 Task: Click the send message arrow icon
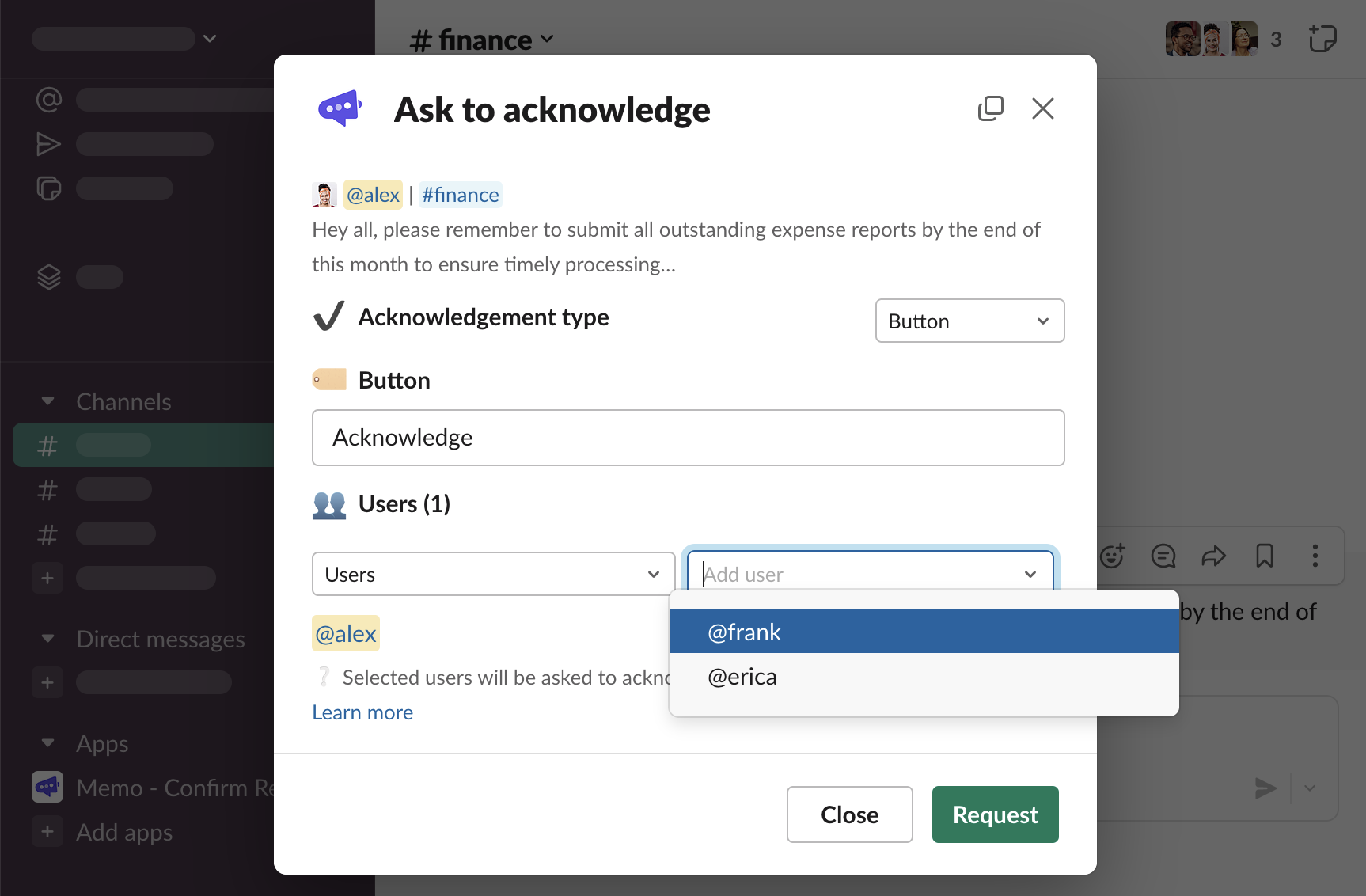[1265, 788]
